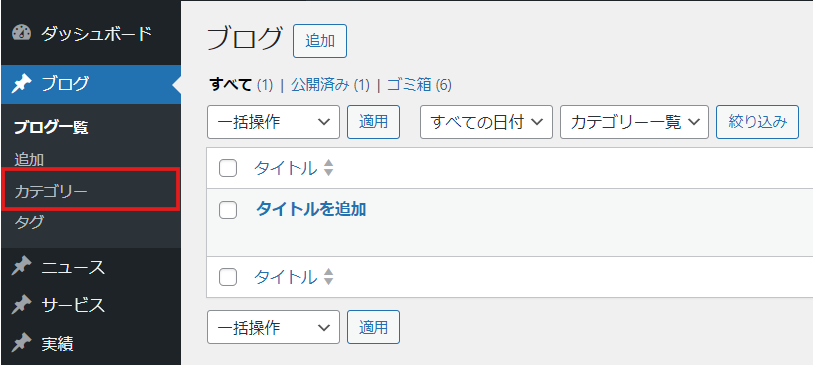Viewport: 813px width, 365px height.
Task: Open the すべての日付 date filter dropdown
Action: pos(486,122)
